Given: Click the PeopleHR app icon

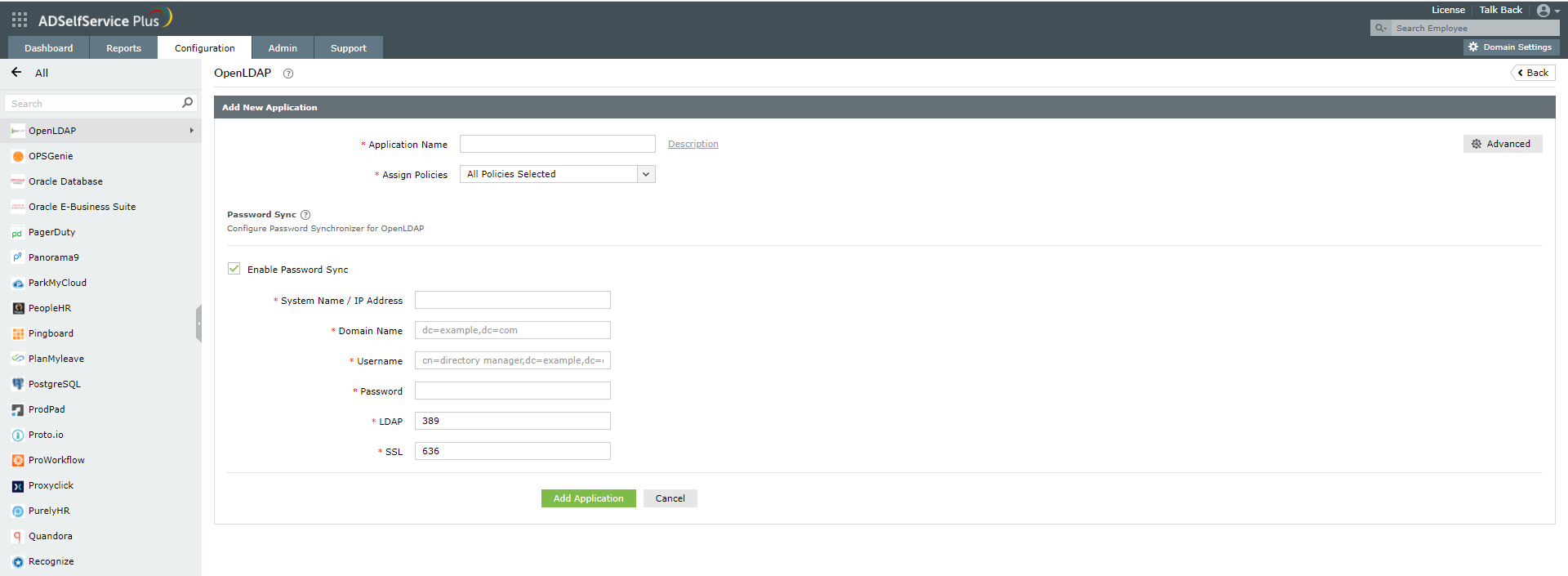Looking at the screenshot, I should pos(18,309).
